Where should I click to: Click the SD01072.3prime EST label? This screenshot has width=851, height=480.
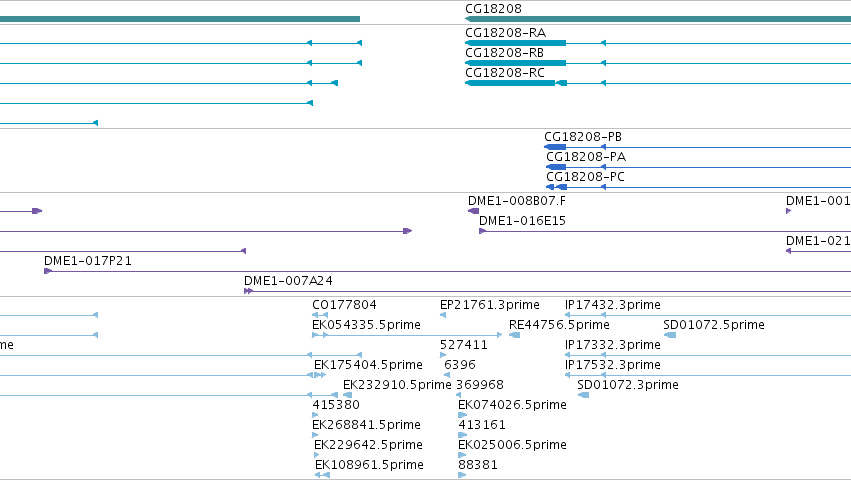(628, 386)
